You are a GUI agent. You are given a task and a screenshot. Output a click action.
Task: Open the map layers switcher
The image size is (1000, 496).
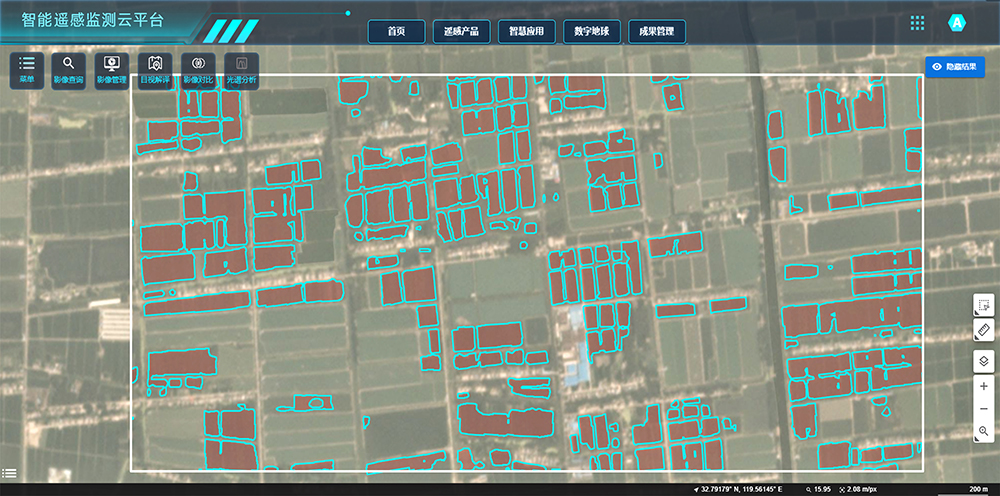pos(983,360)
